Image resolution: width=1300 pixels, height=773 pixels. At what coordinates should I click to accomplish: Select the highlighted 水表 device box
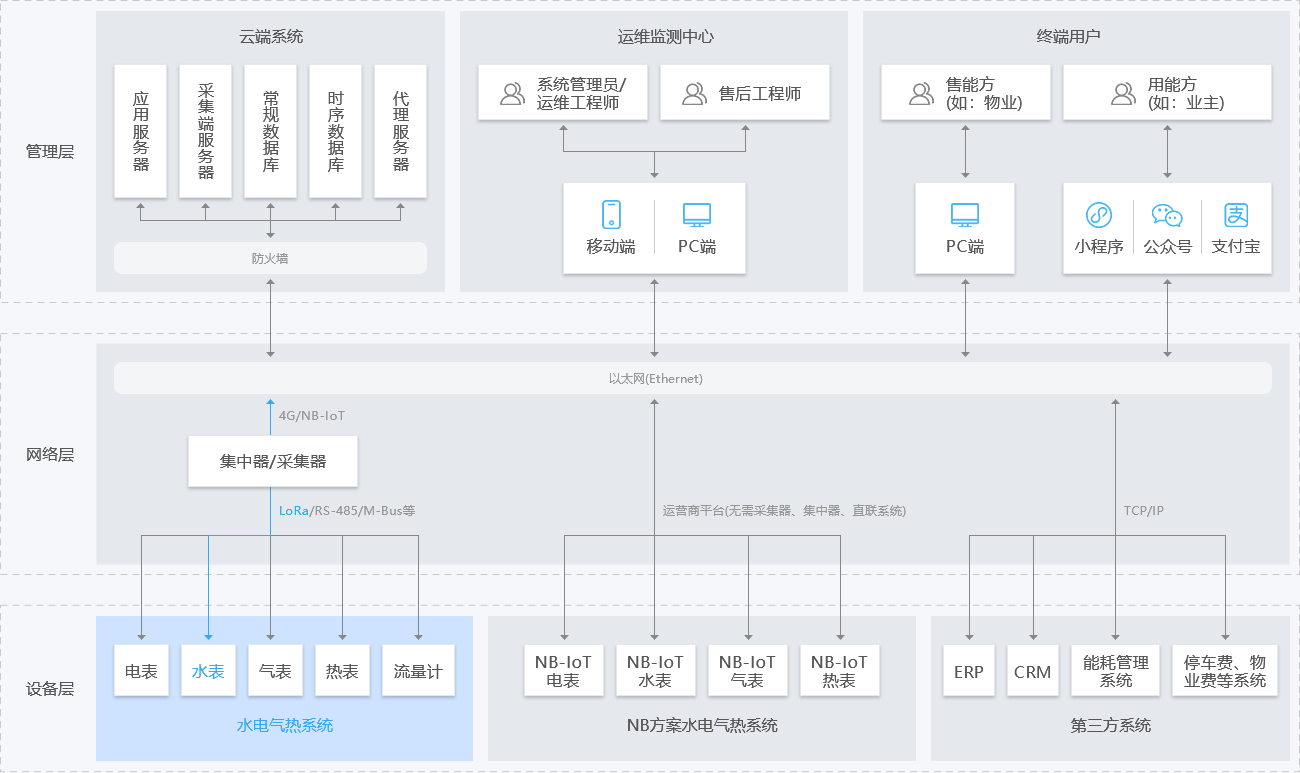point(208,671)
